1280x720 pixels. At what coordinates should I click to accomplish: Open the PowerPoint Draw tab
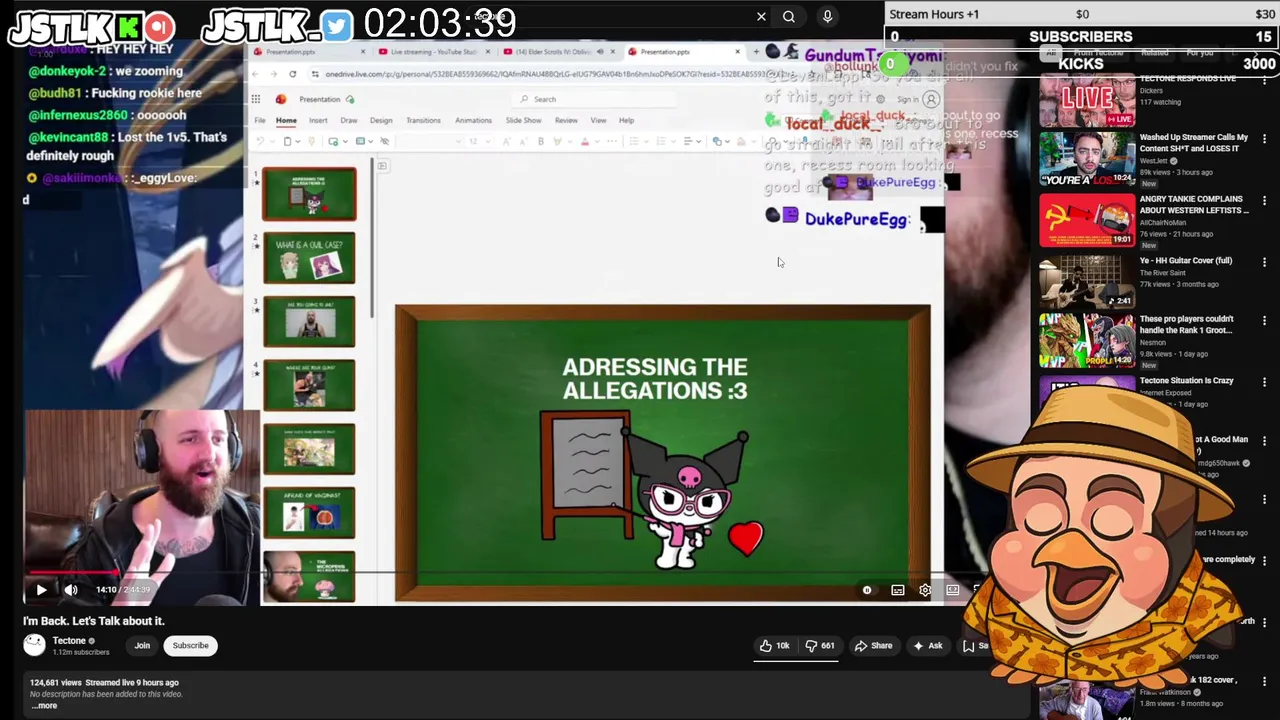coord(349,120)
